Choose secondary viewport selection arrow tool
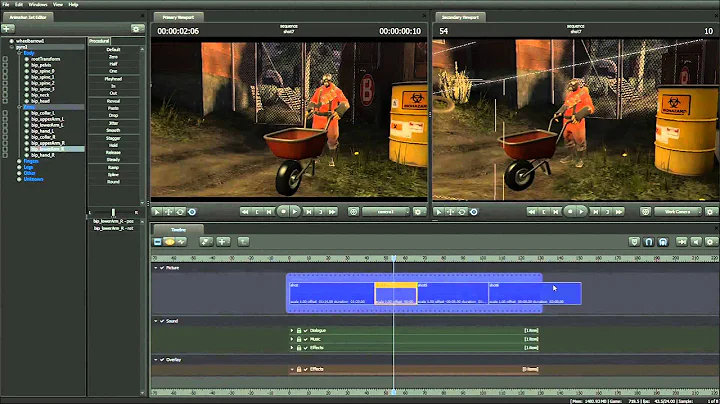Screen dimensions: 720x404 click(438, 212)
